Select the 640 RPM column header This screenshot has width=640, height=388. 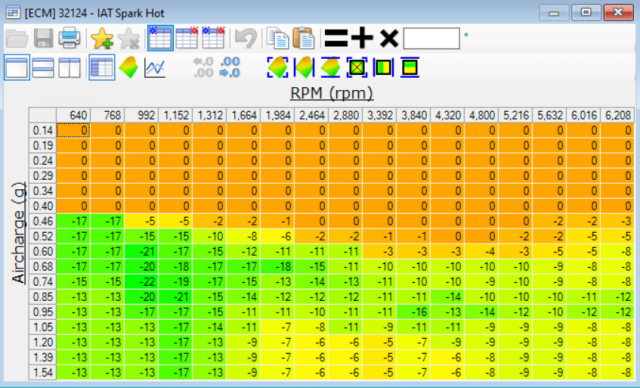click(73, 115)
